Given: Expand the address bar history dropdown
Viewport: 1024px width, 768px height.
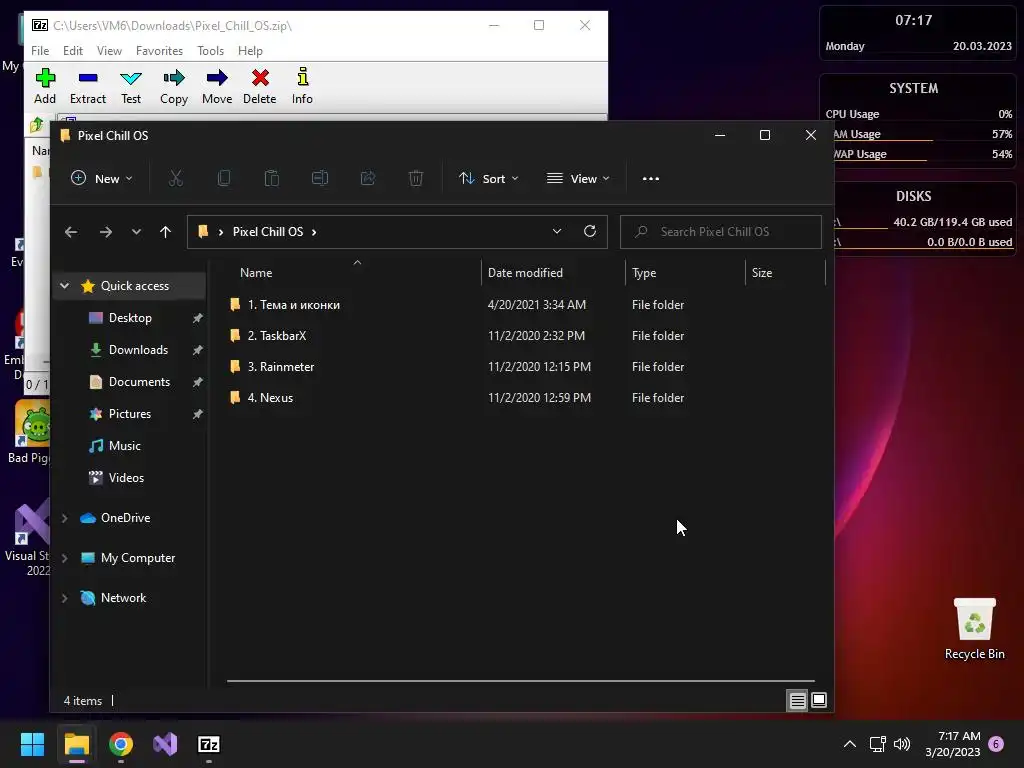Looking at the screenshot, I should (556, 231).
